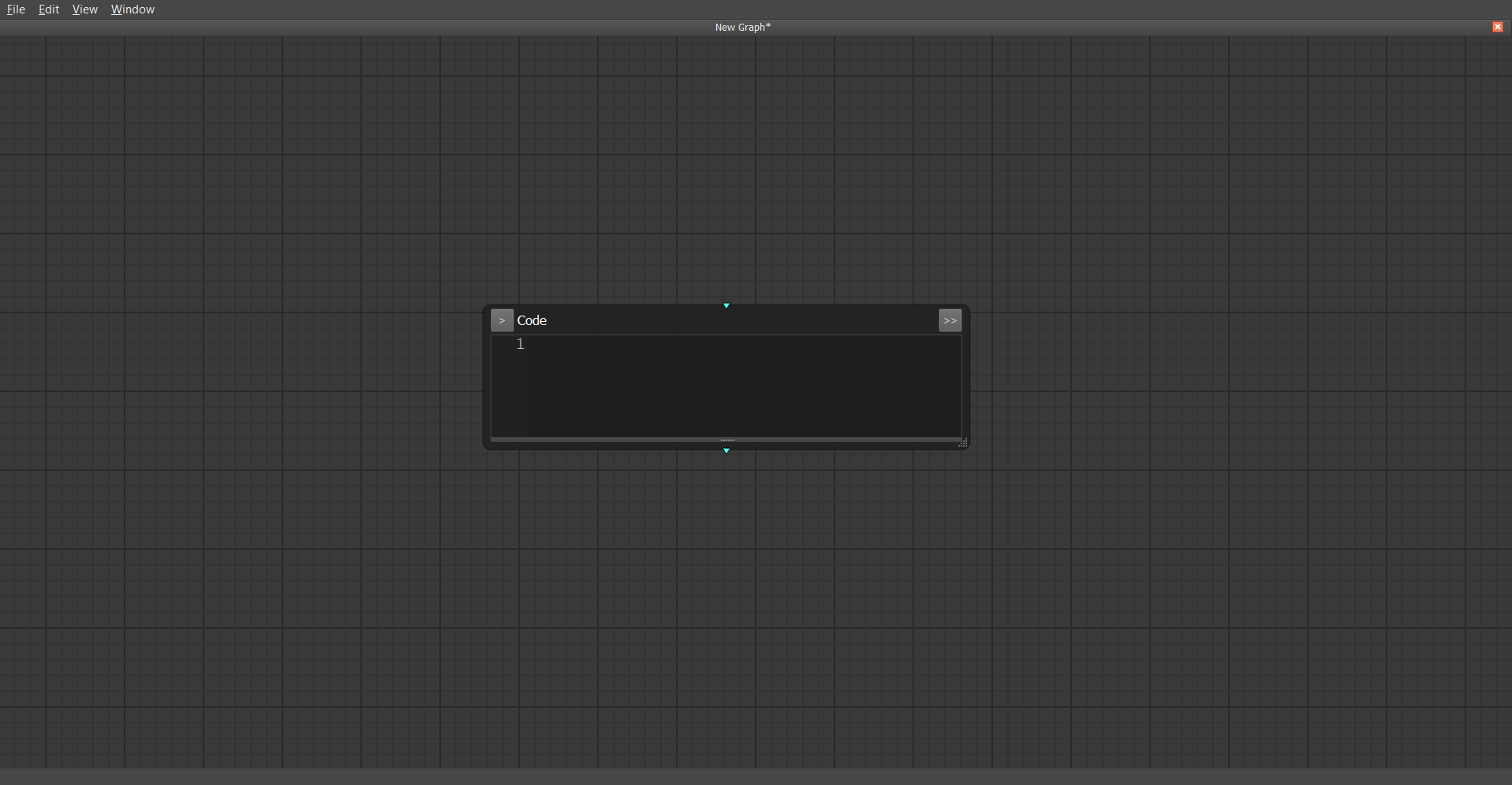Open the File menu
The height and width of the screenshot is (785, 1512).
coord(16,9)
